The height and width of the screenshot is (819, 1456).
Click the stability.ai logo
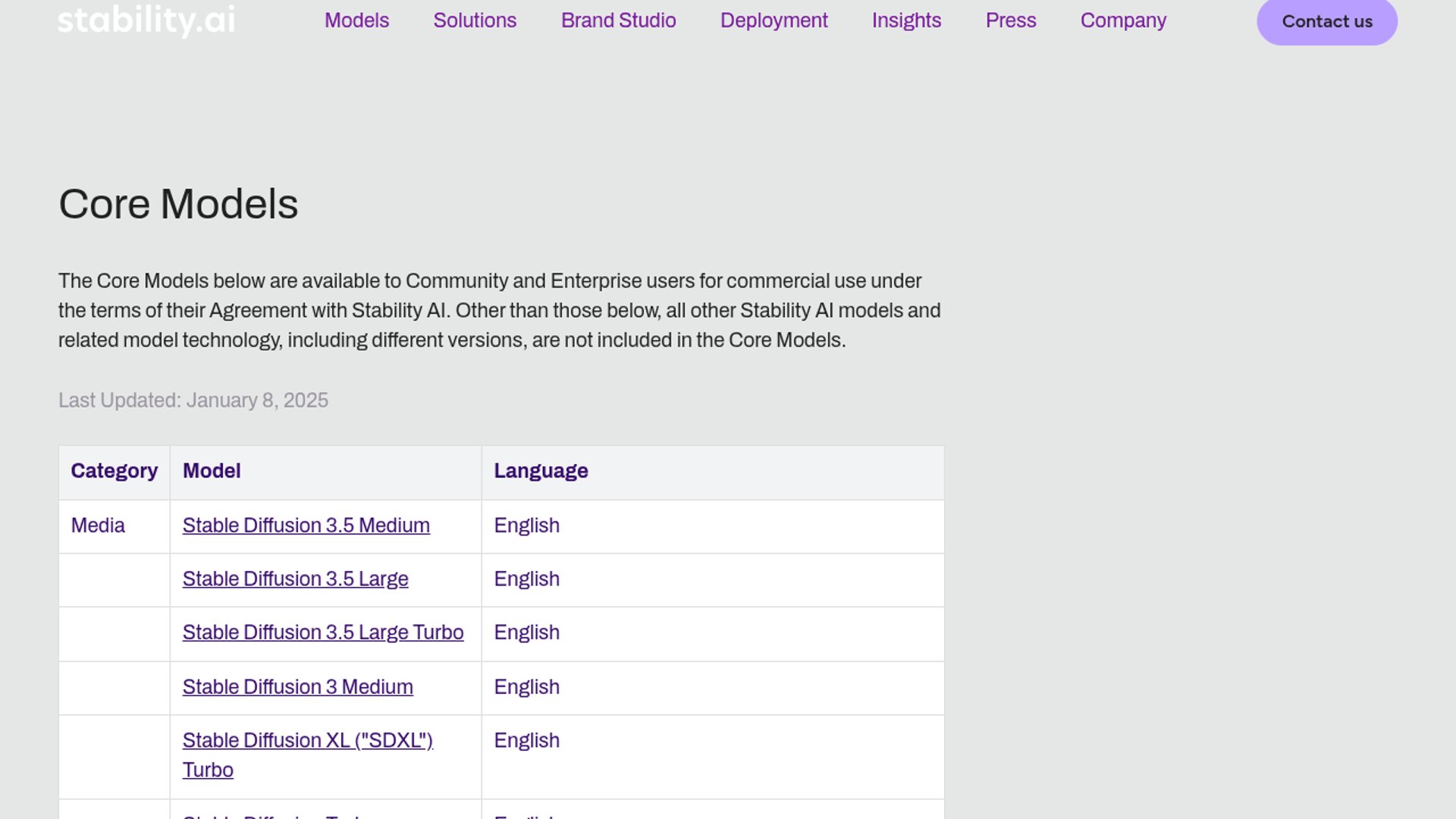(146, 20)
